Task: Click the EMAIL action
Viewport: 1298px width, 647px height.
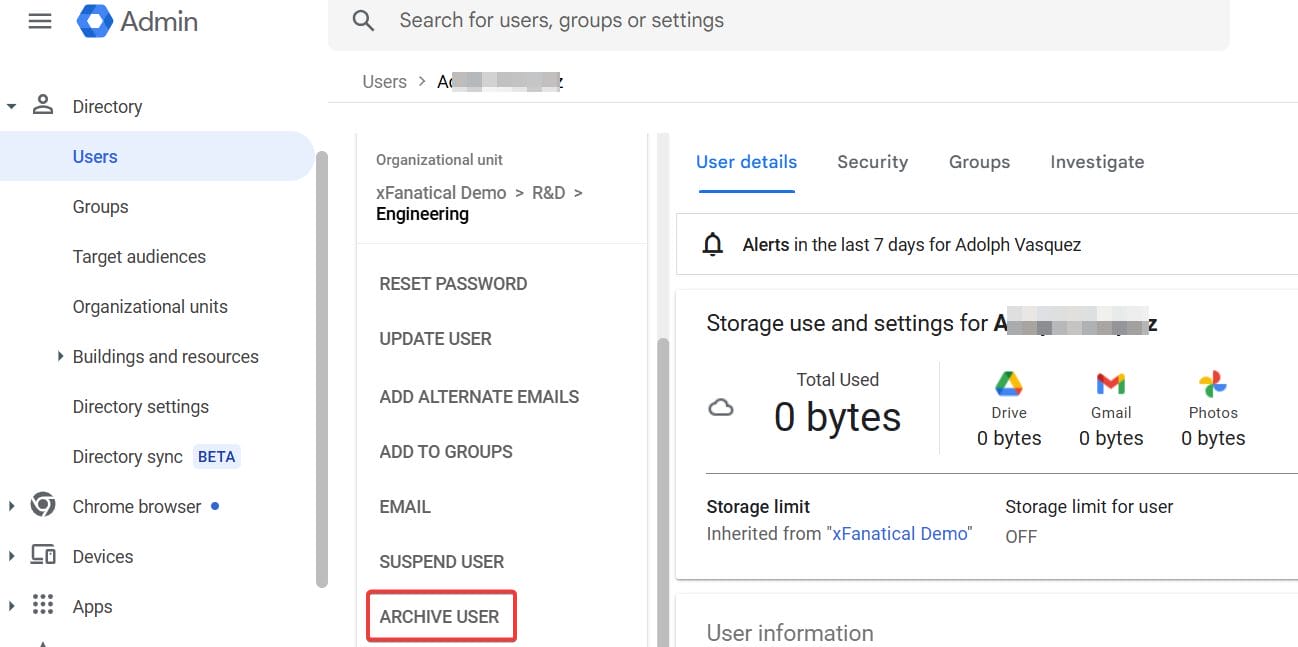Action: click(405, 507)
